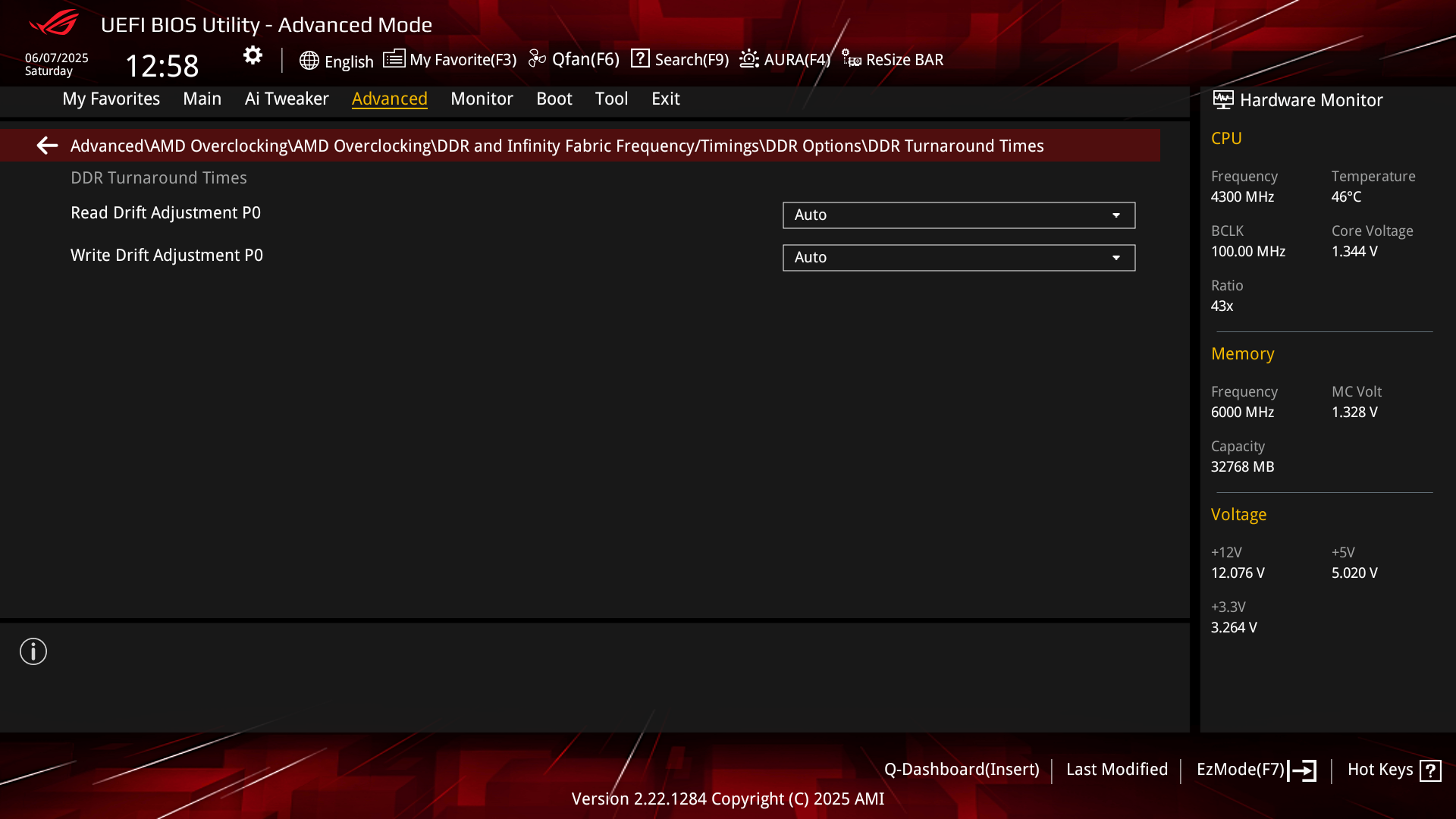
Task: Click Memory frequency value 6000 MHz
Action: click(x=1242, y=413)
